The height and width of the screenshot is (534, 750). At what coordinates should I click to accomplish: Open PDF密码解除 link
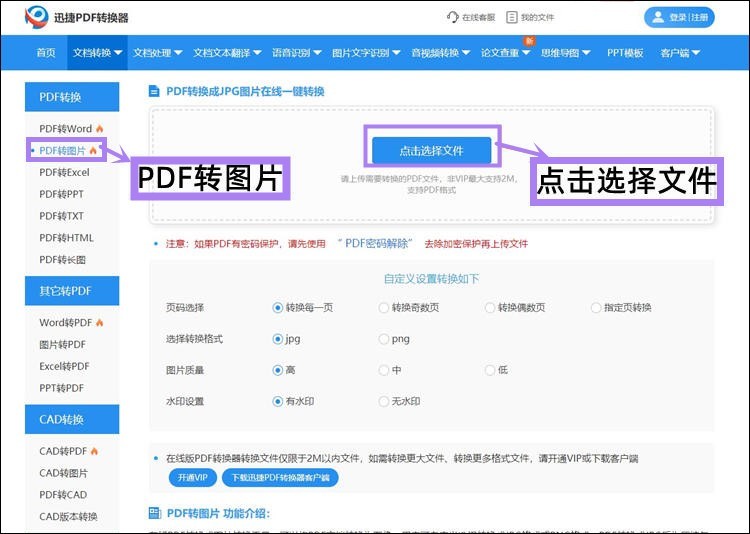pyautogui.click(x=376, y=244)
